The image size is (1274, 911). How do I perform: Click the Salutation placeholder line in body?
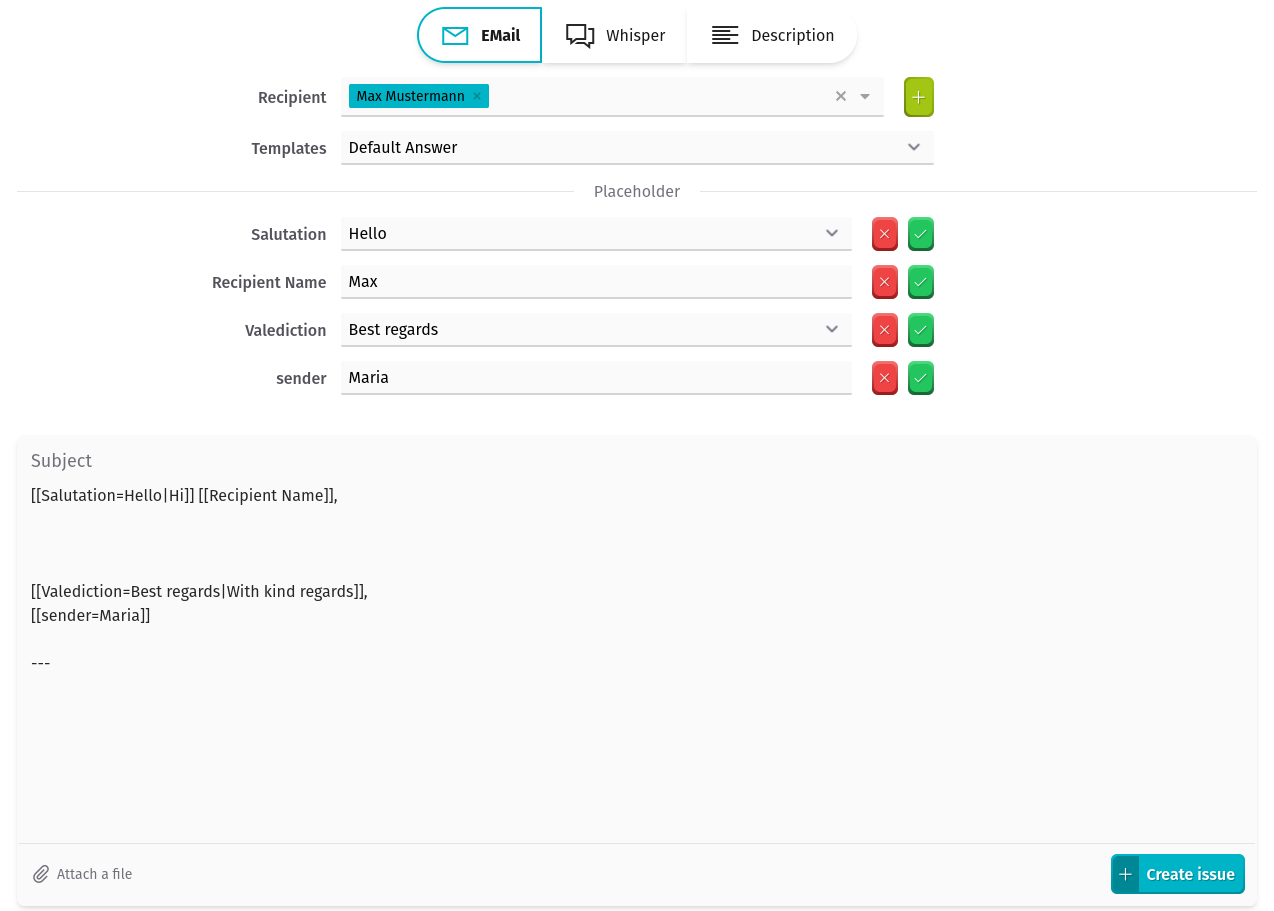tap(184, 495)
